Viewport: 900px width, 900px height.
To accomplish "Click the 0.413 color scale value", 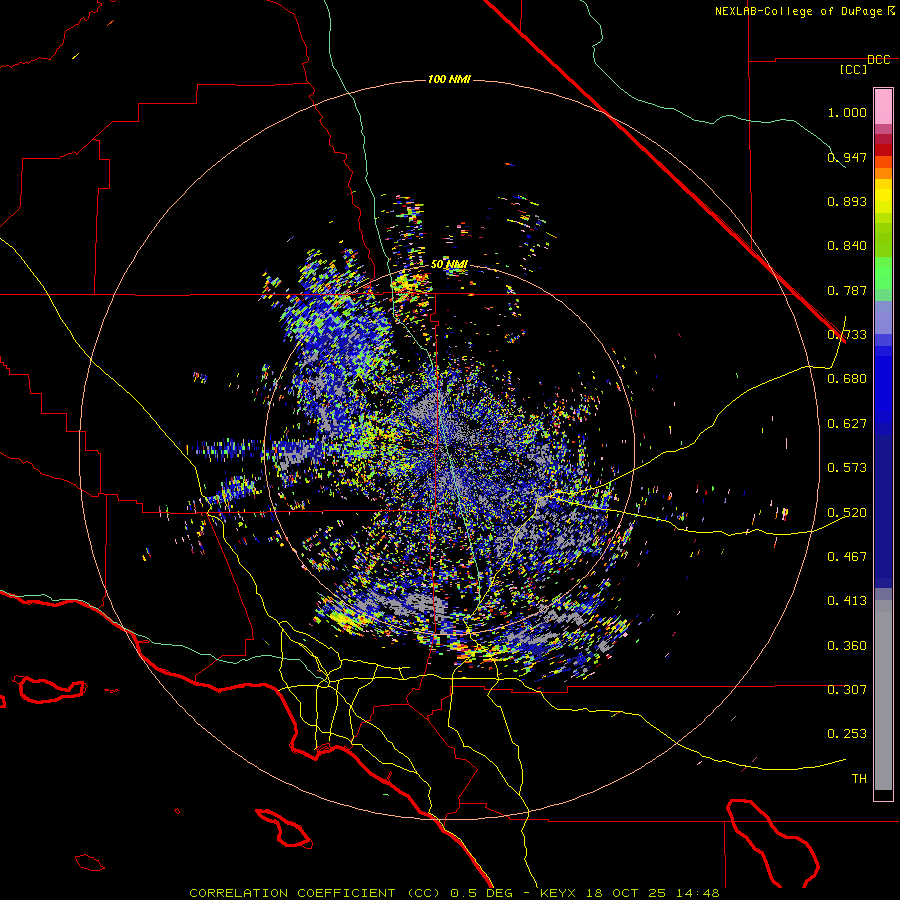I will 847,601.
